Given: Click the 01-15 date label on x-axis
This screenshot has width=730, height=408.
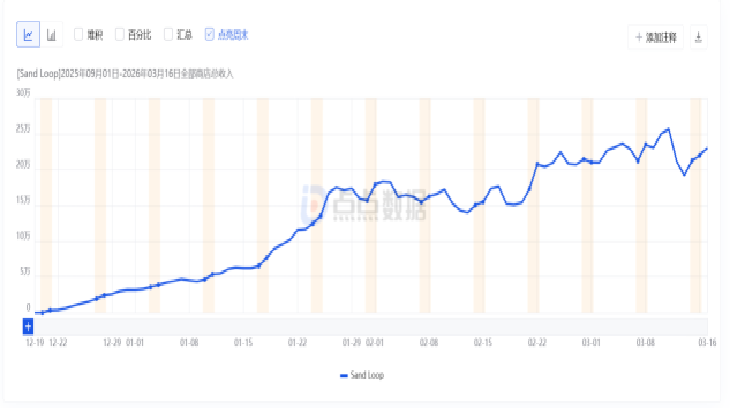Looking at the screenshot, I should (243, 342).
